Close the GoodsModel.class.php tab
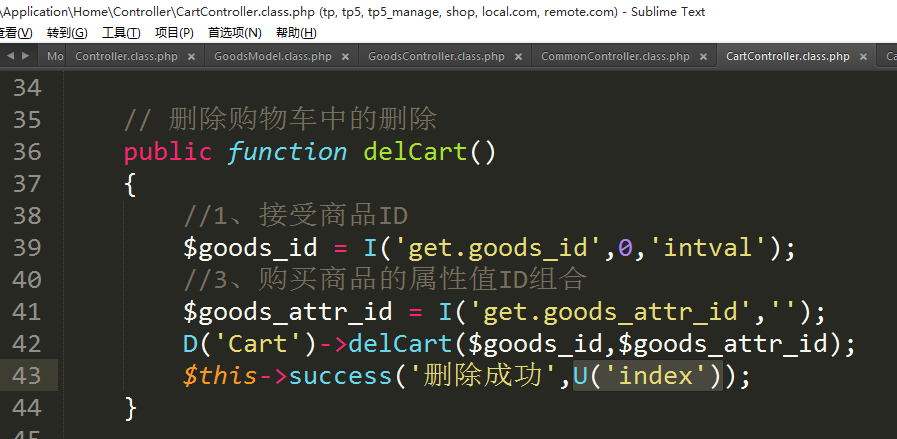 click(x=346, y=57)
